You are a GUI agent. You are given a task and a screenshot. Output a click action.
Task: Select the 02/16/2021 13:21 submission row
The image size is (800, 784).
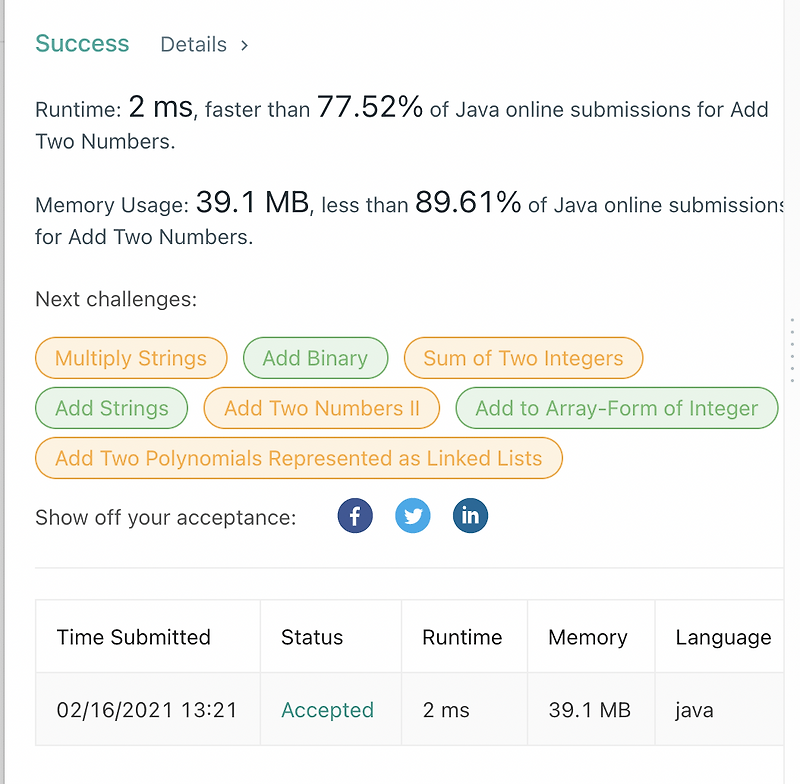coord(147,710)
